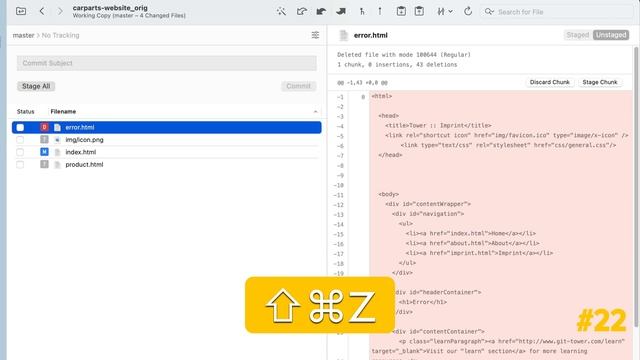Click the product.html file type icon

point(57,164)
